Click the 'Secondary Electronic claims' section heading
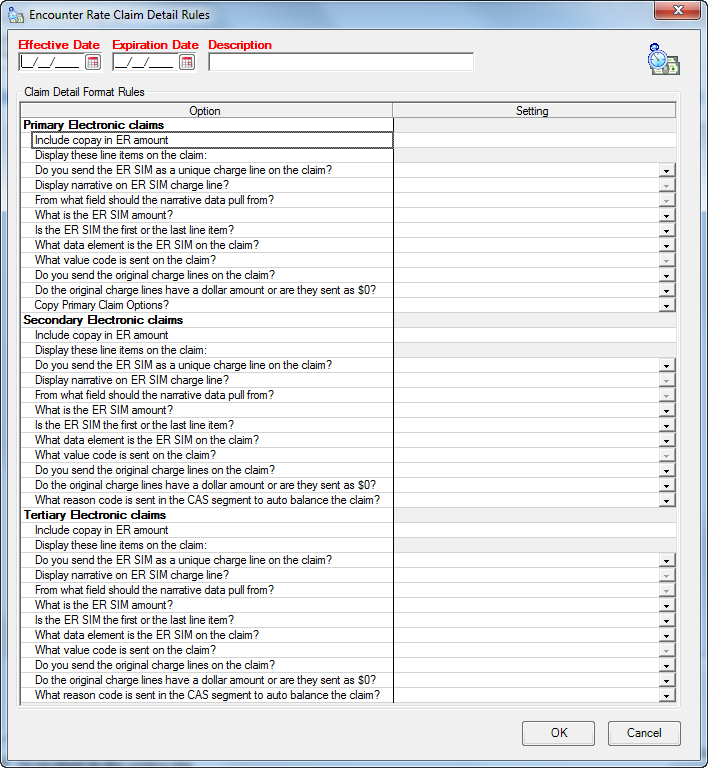 coord(103,320)
